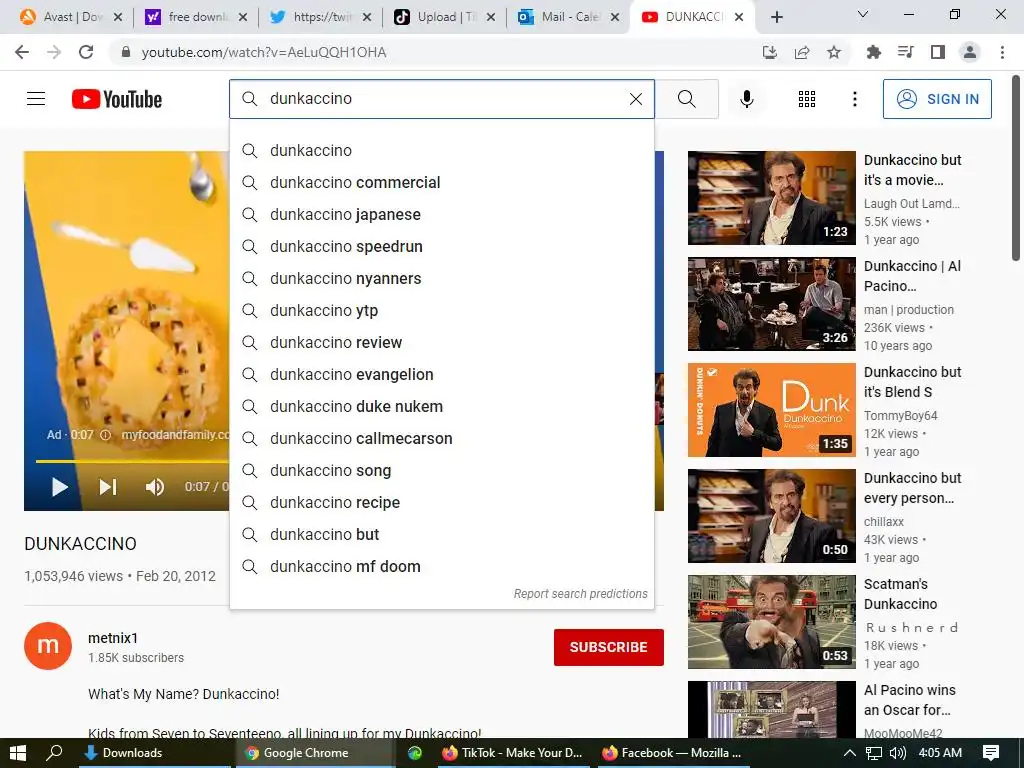Skip to next video in player
1024x768 pixels.
point(108,487)
